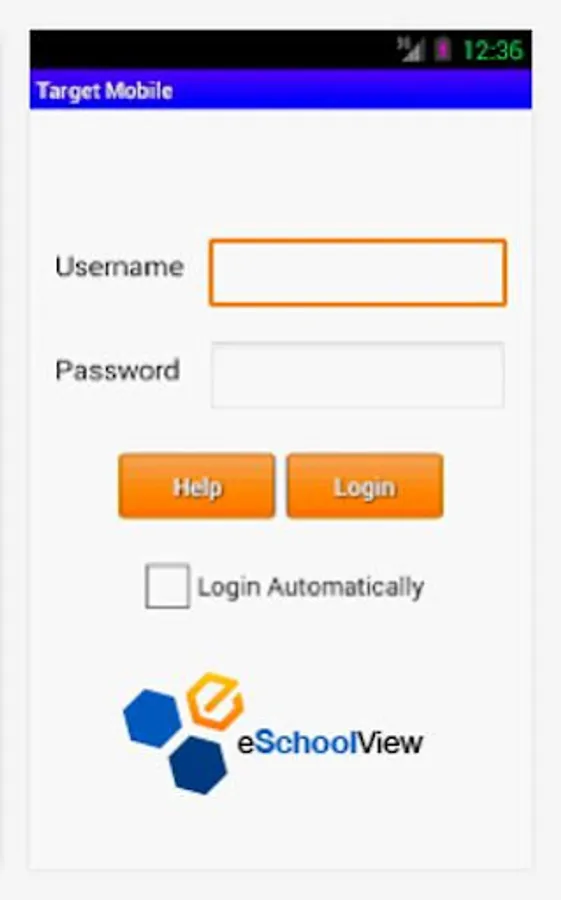561x900 pixels.
Task: Click the black system status bar
Action: 281,49
